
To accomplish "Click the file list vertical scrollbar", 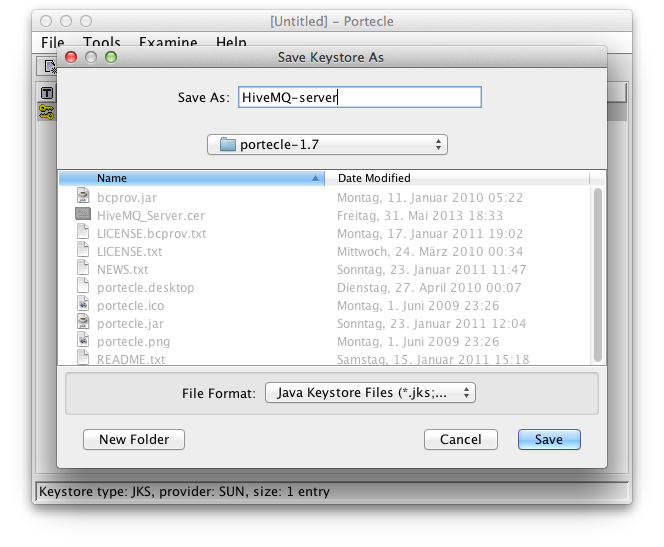I will click(598, 270).
